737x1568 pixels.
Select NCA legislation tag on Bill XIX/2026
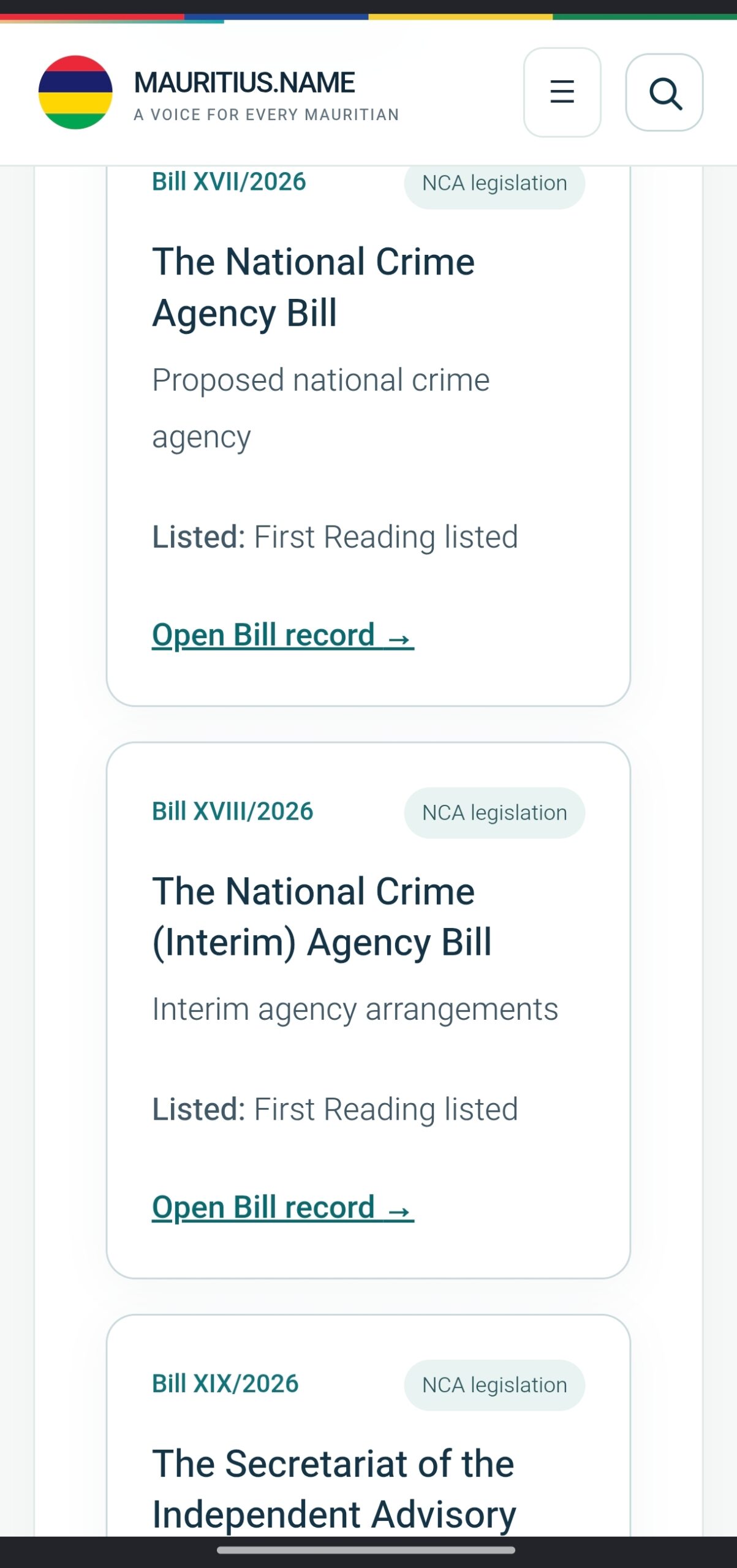(x=494, y=1385)
